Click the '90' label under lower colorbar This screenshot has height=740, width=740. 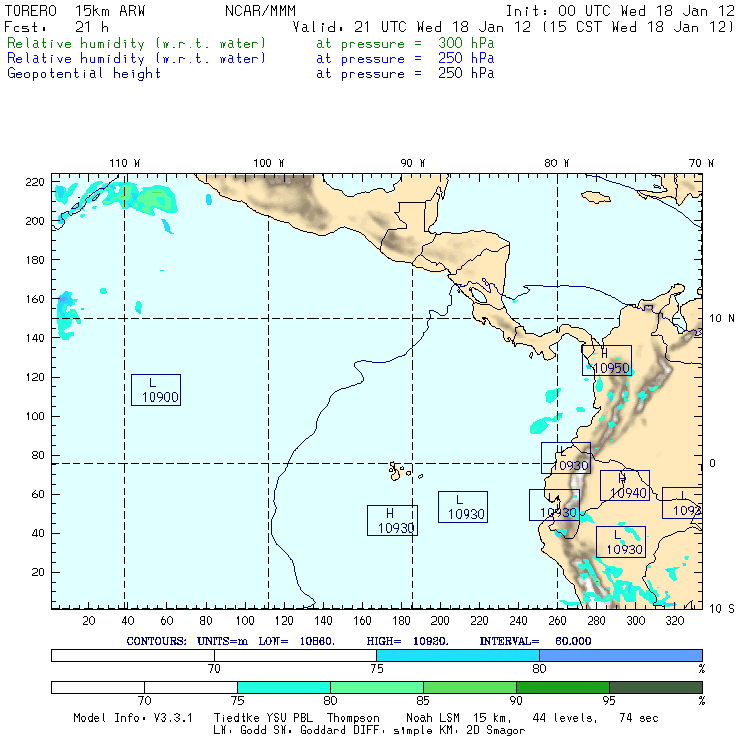click(516, 701)
